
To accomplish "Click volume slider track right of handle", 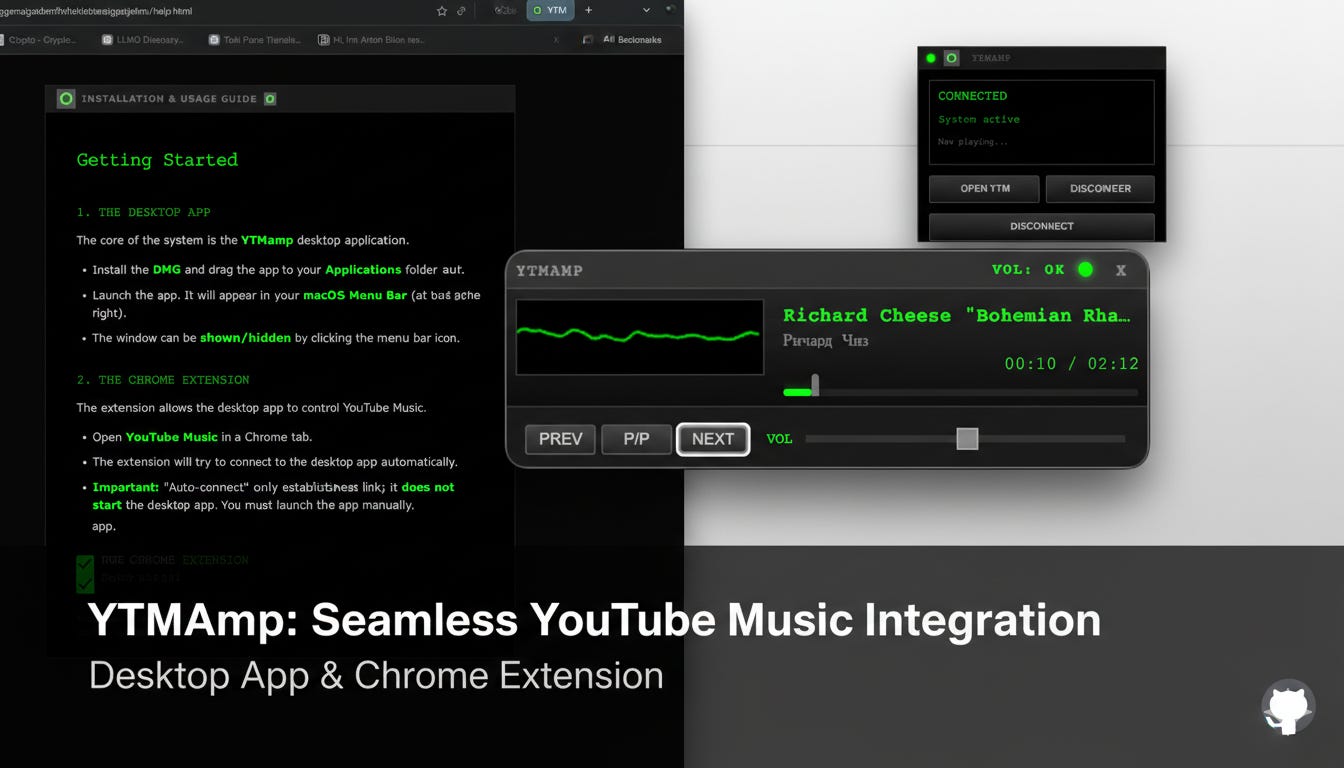I will tap(1052, 439).
